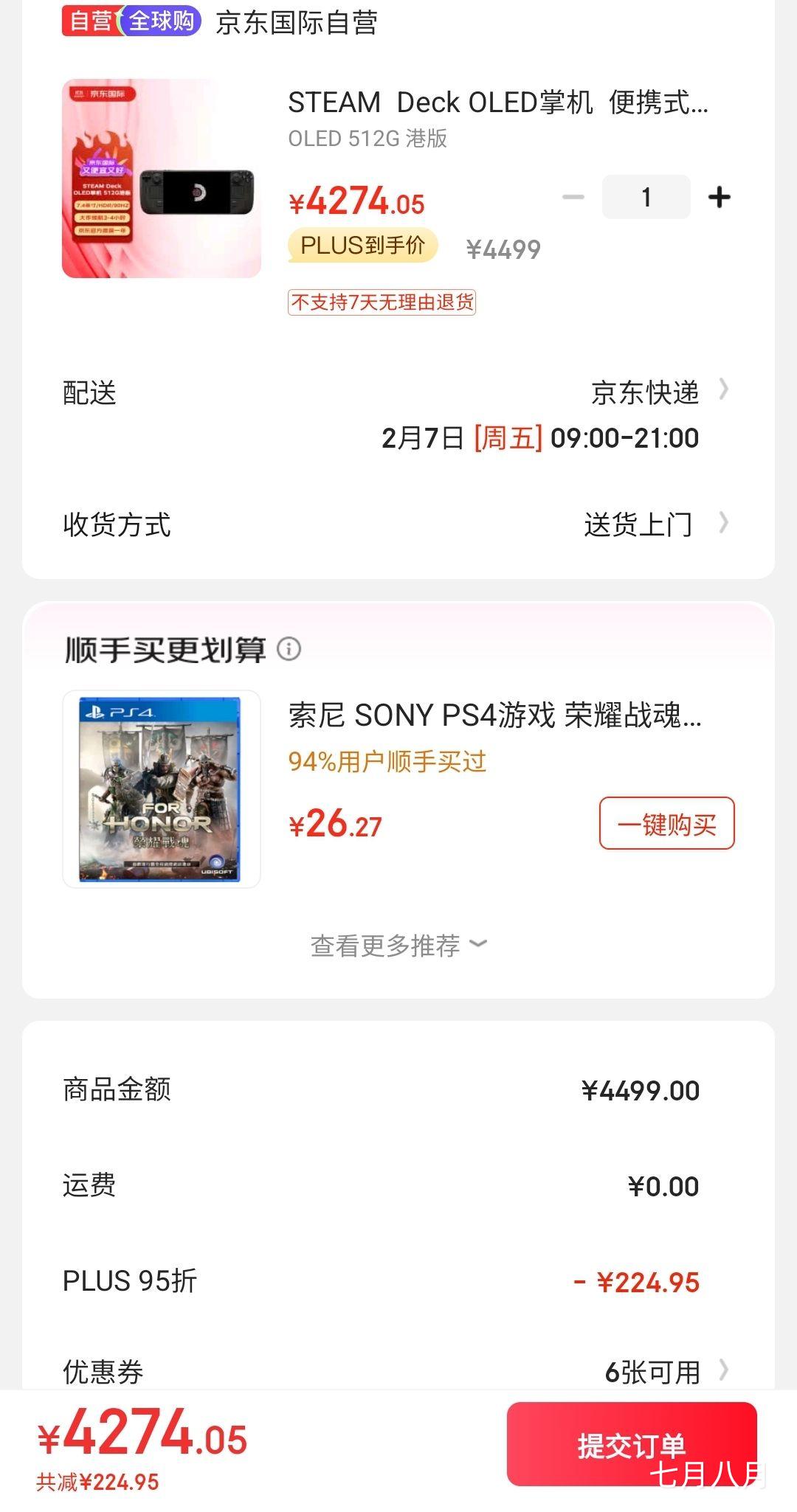This screenshot has height=1512, width=797.
Task: Open the STEAM Deck OLED product title
Action: 497,103
